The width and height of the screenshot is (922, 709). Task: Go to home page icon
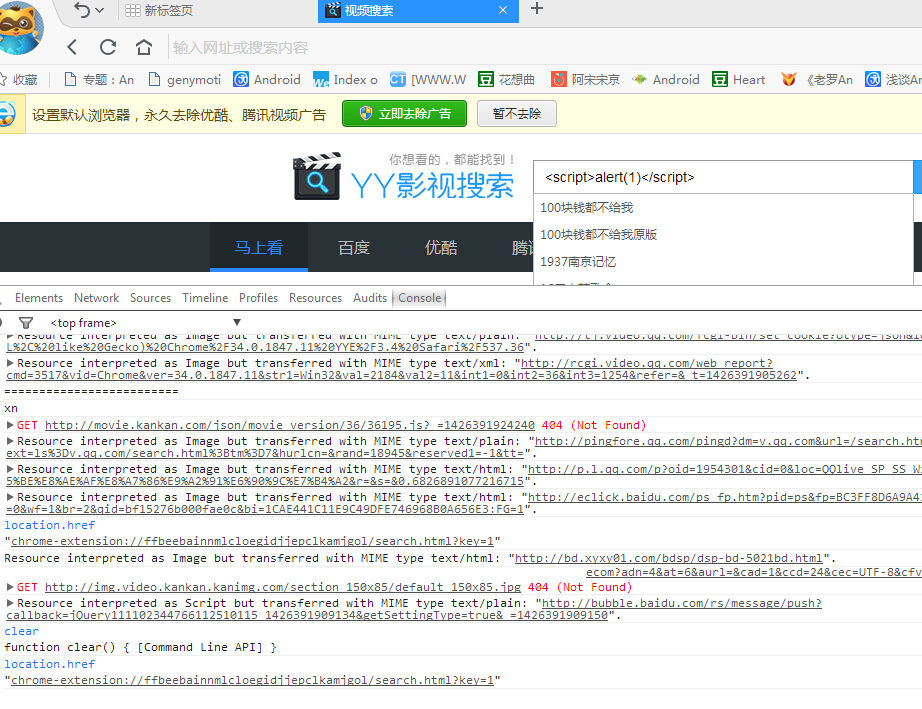click(144, 47)
